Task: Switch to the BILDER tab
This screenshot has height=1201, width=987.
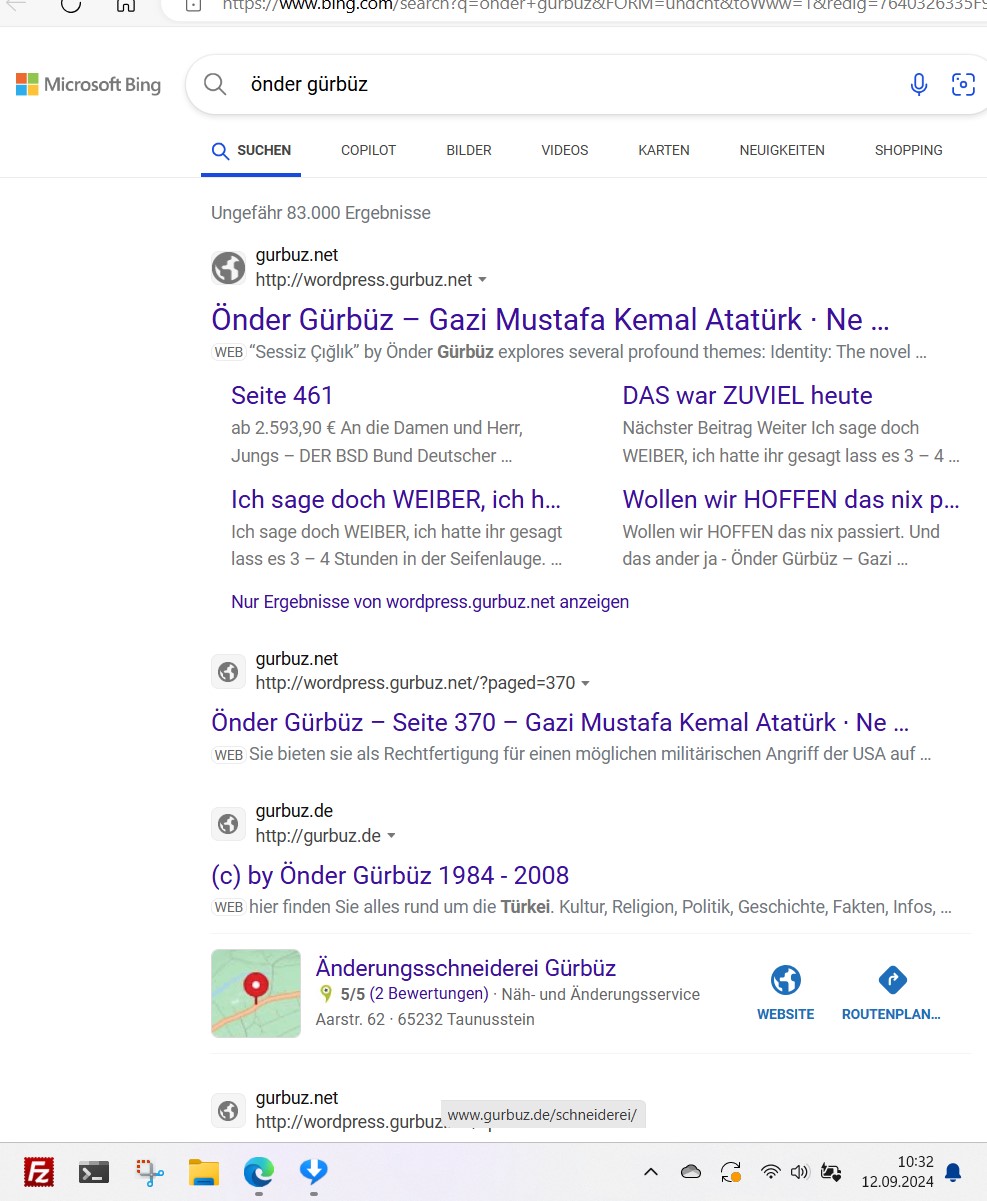Action: click(469, 150)
